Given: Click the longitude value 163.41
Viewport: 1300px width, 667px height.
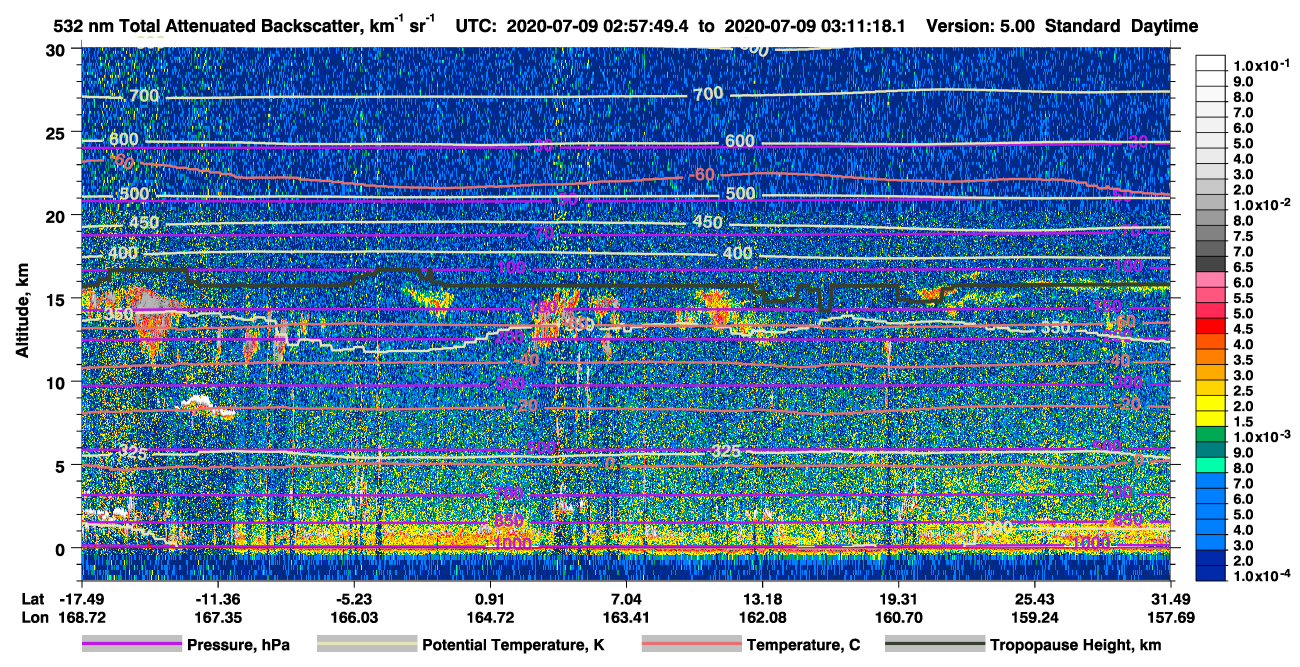Looking at the screenshot, I should (626, 617).
